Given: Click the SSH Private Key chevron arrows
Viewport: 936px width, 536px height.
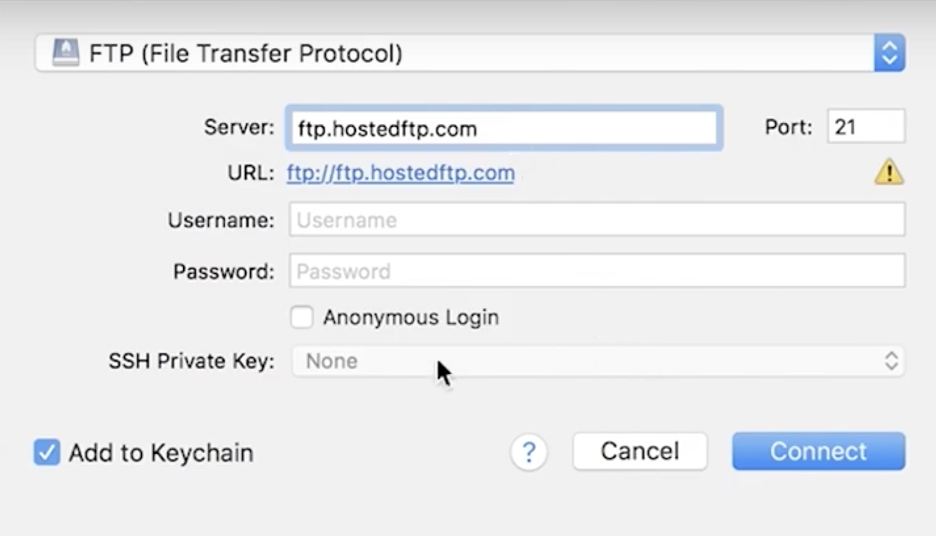Looking at the screenshot, I should point(891,361).
